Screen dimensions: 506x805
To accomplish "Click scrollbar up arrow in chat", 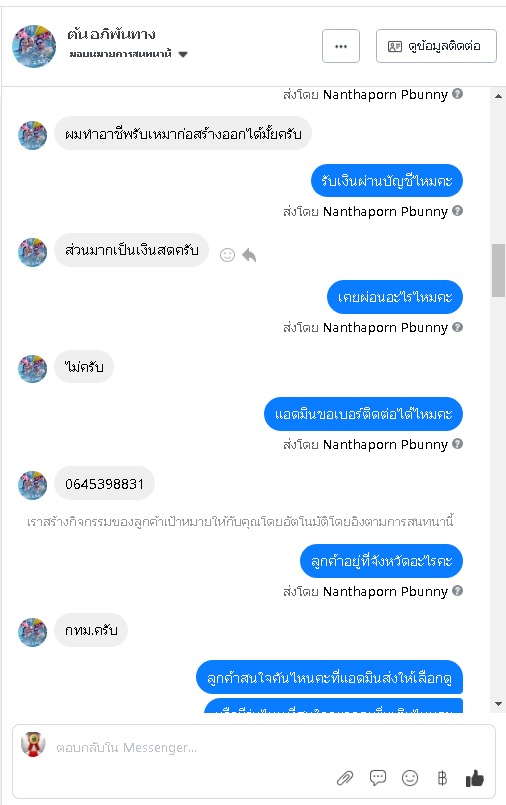I will point(498,96).
